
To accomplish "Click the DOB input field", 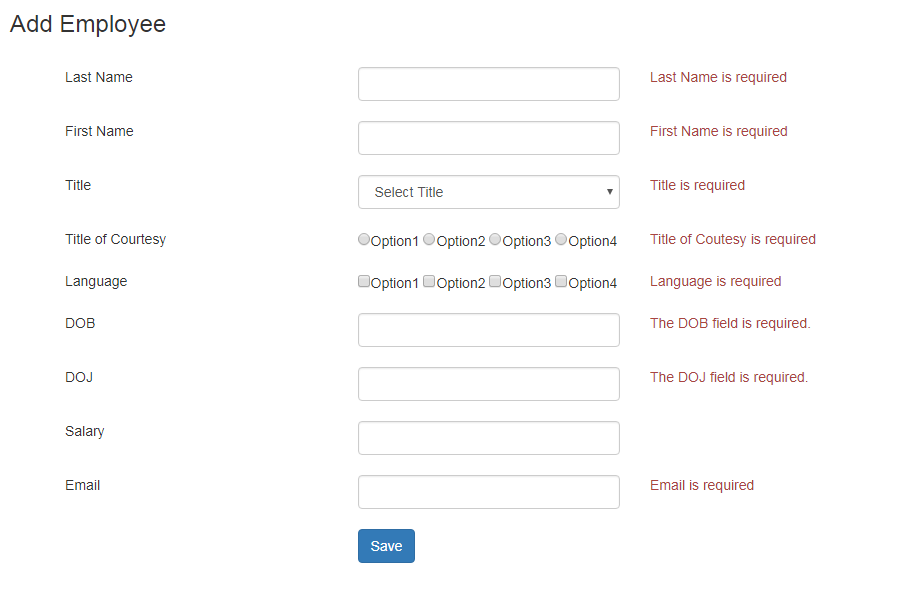I will click(x=488, y=330).
